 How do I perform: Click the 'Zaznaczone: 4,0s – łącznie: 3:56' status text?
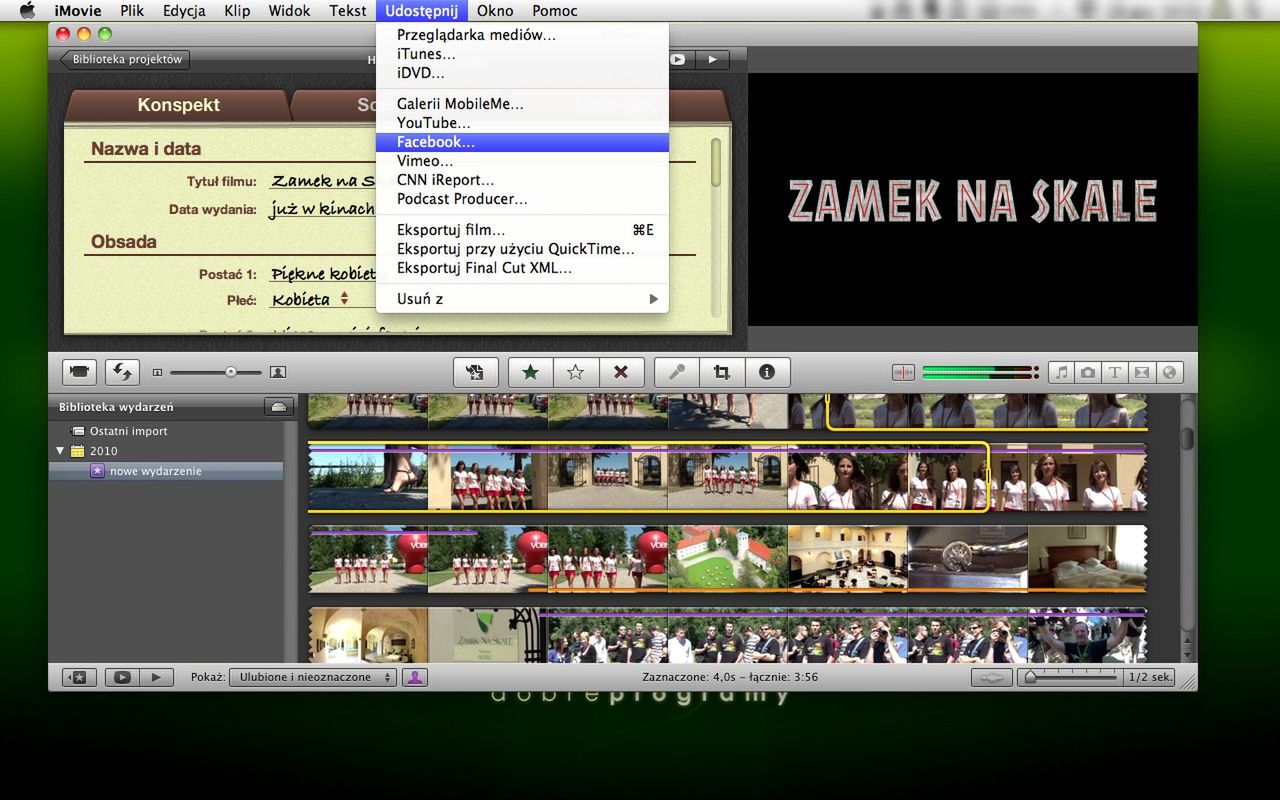tap(732, 677)
